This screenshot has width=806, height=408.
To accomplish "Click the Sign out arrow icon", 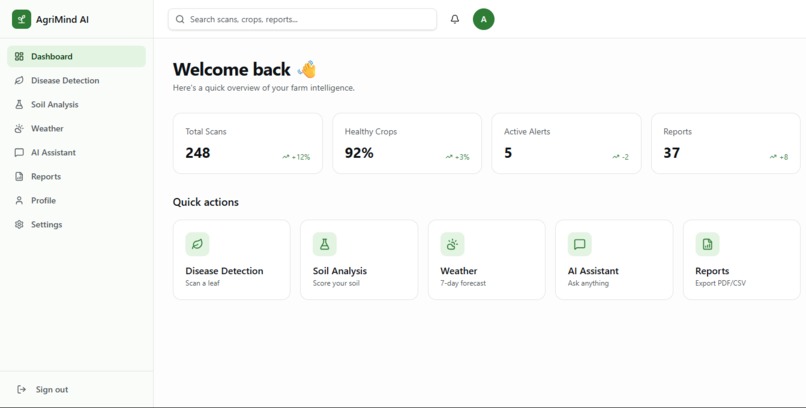I will tap(22, 390).
